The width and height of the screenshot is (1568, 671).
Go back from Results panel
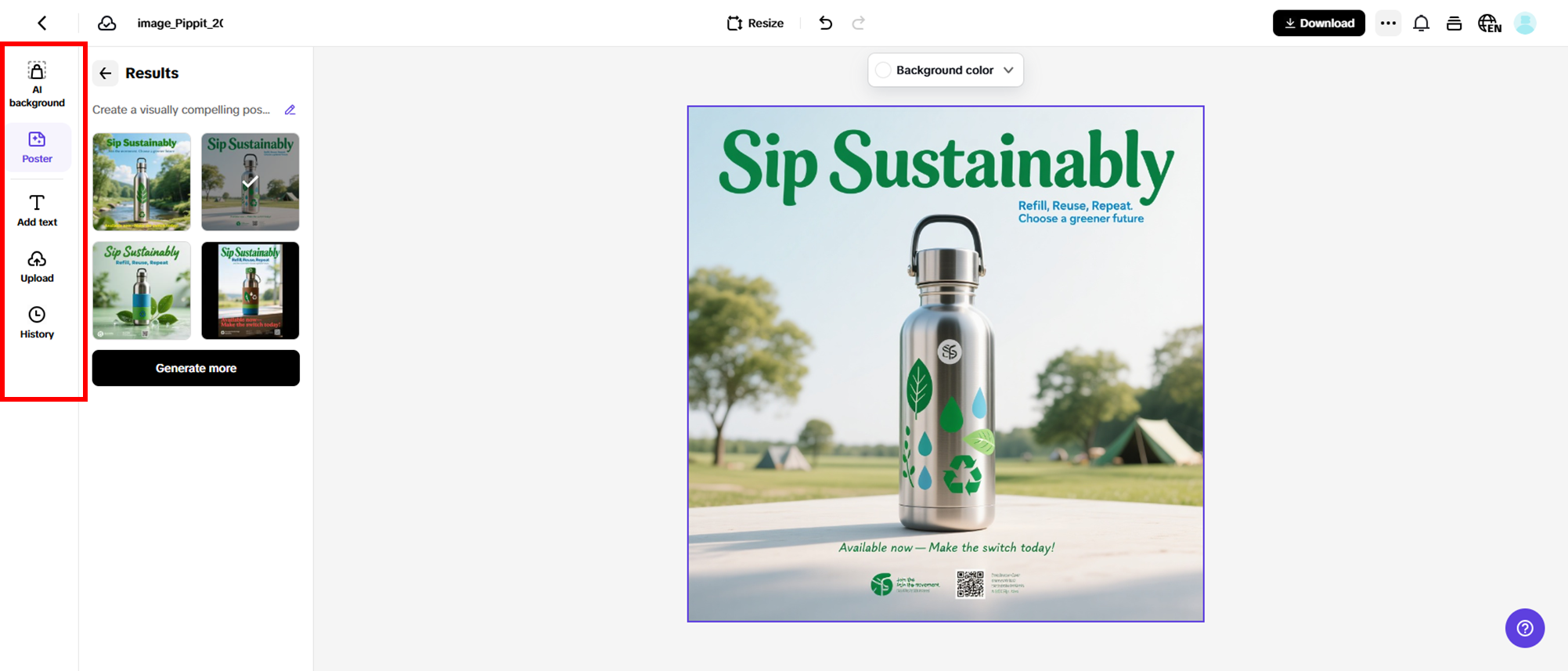coord(106,73)
